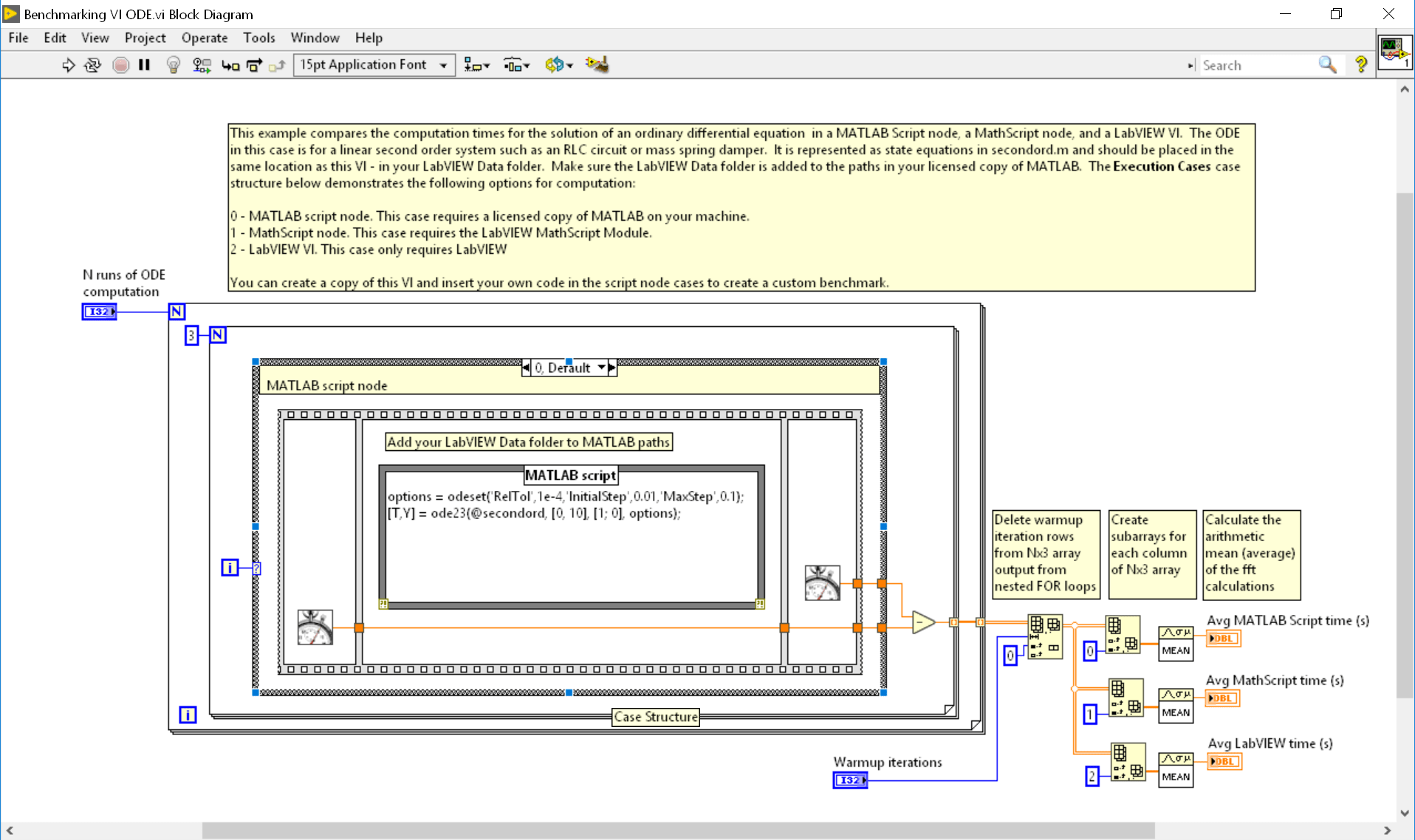1415x840 pixels.
Task: Select Avg MATLAB Script time DBL indicator
Action: pyautogui.click(x=1224, y=638)
